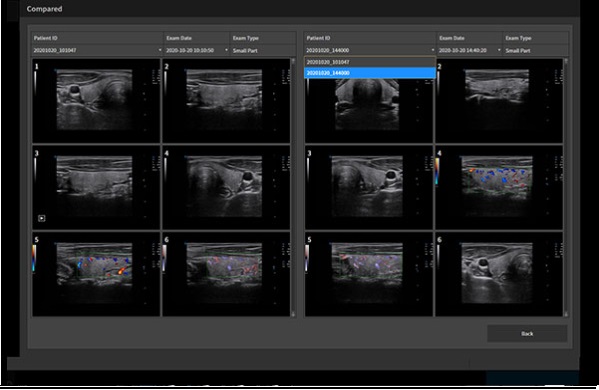Click left Exam Type field Small Part
This screenshot has height=390, width=599.
(x=263, y=50)
